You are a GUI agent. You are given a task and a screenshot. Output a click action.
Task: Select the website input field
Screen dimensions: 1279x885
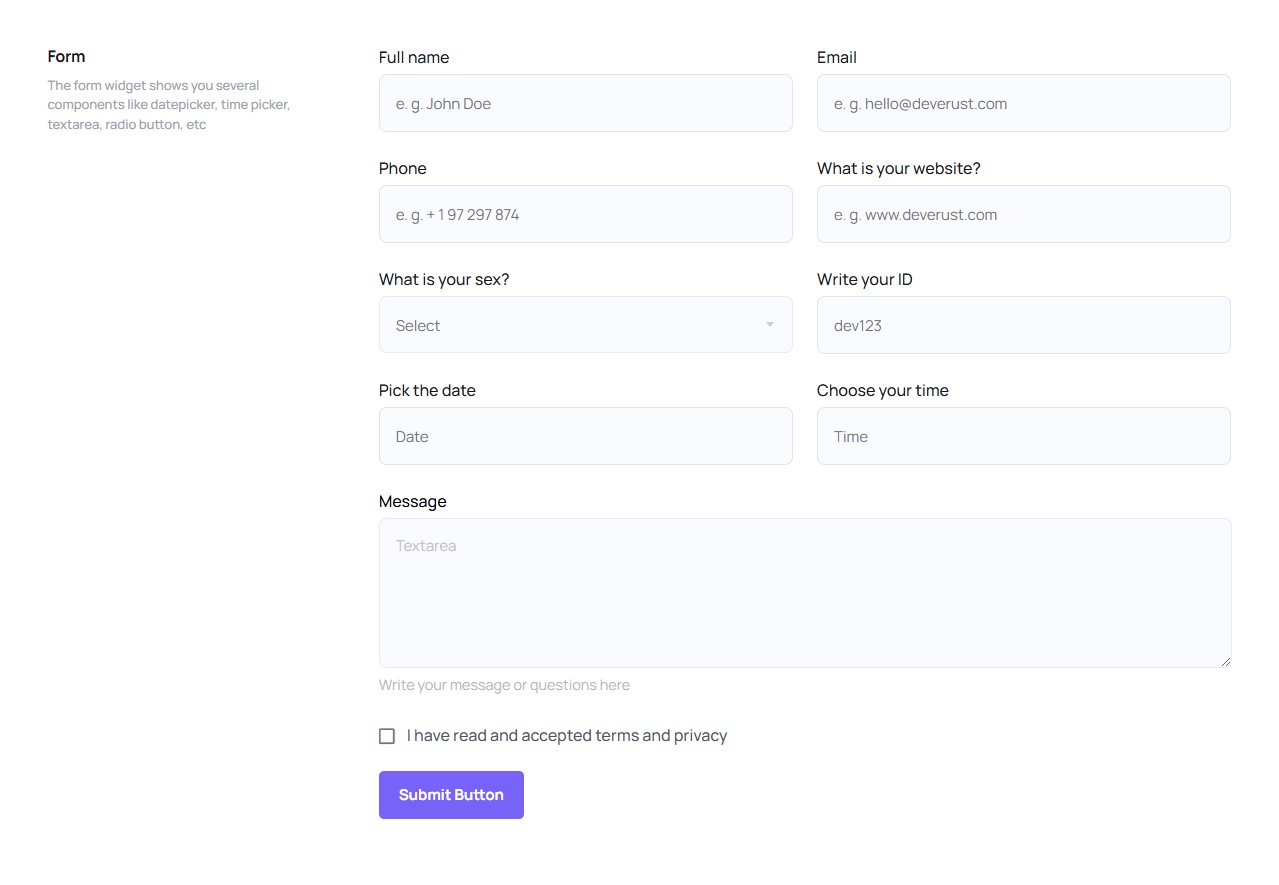[1023, 214]
